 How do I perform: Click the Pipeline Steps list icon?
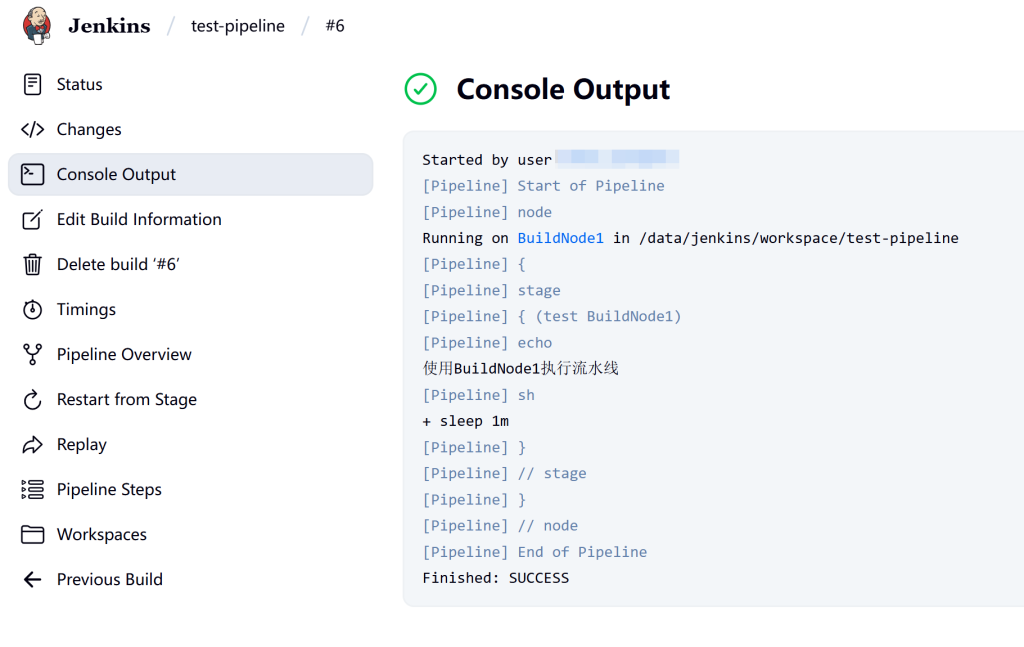point(33,490)
